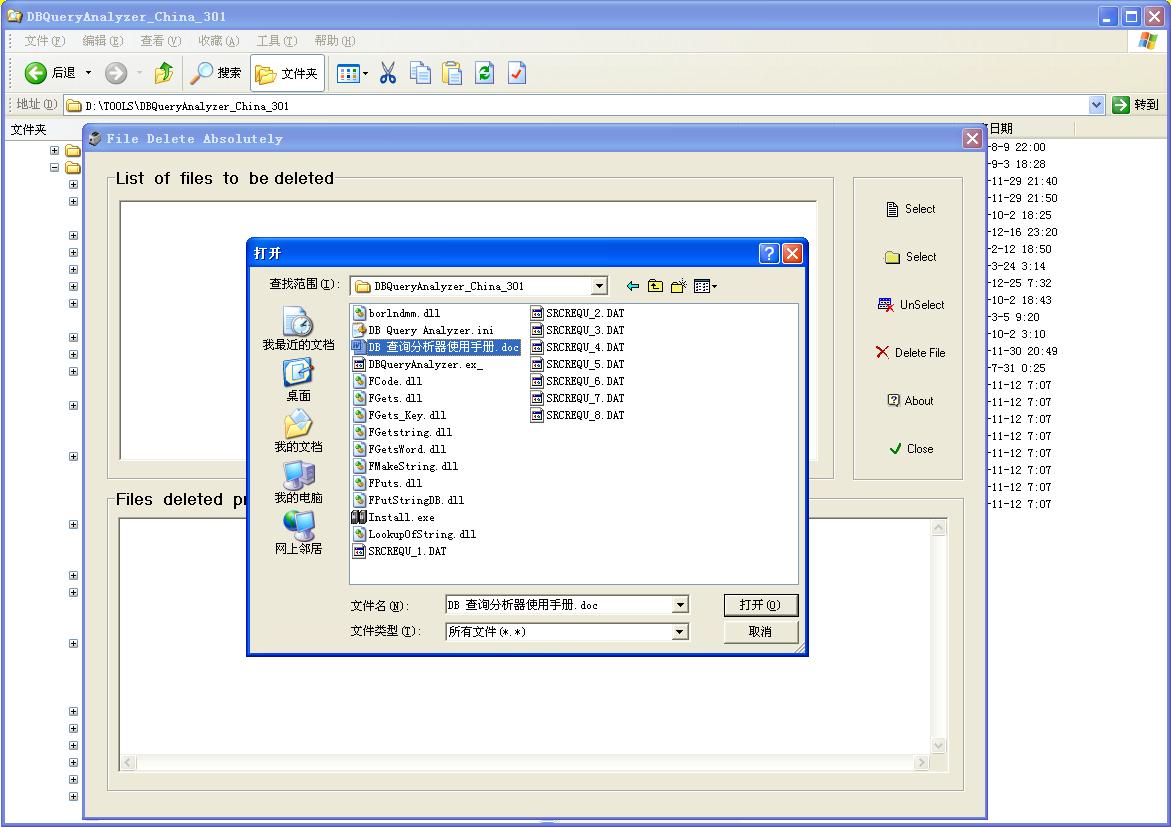Open the address bar dropdown arrow

coord(1096,105)
